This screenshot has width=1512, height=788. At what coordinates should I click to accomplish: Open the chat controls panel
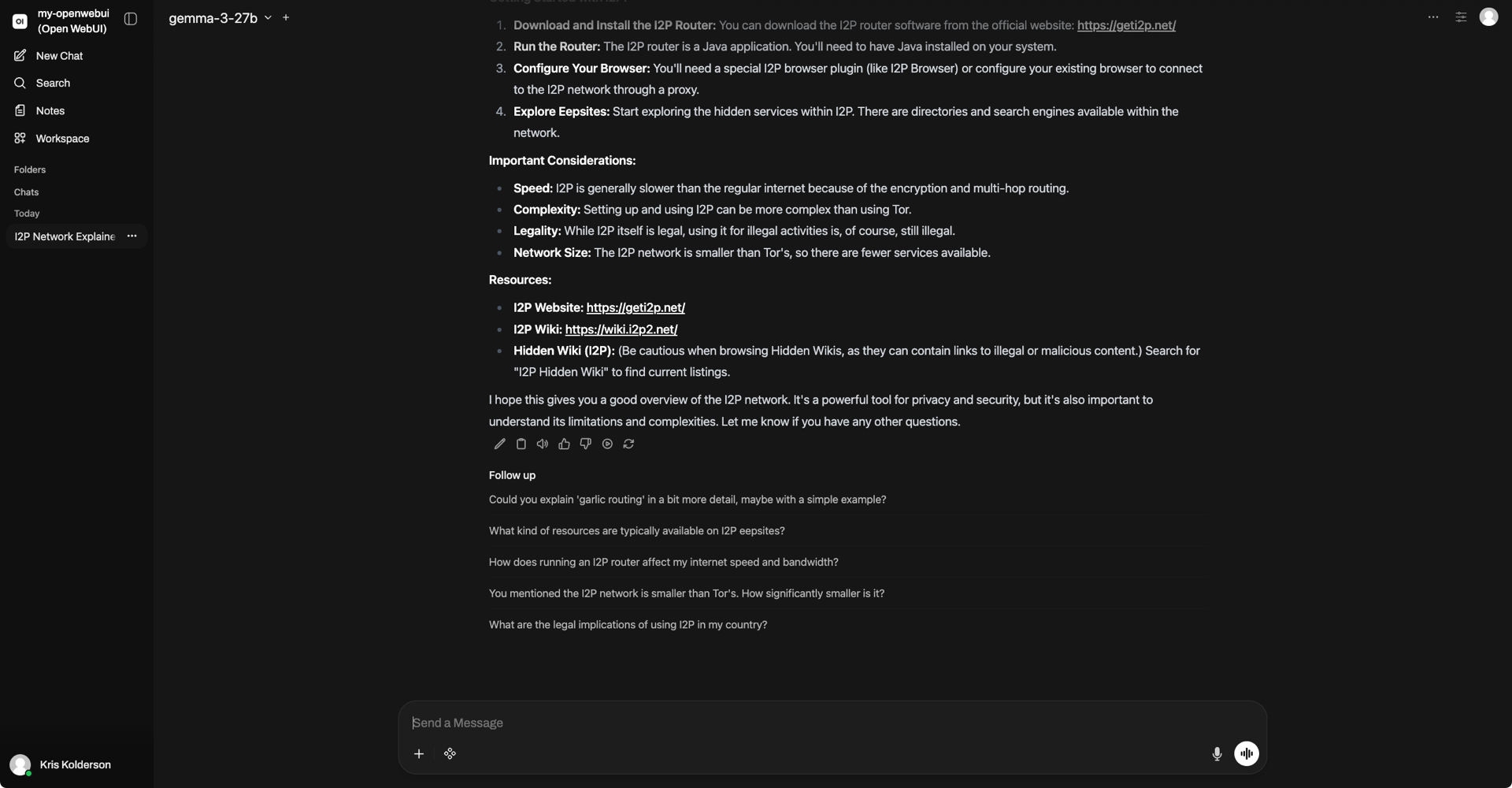(x=1461, y=17)
